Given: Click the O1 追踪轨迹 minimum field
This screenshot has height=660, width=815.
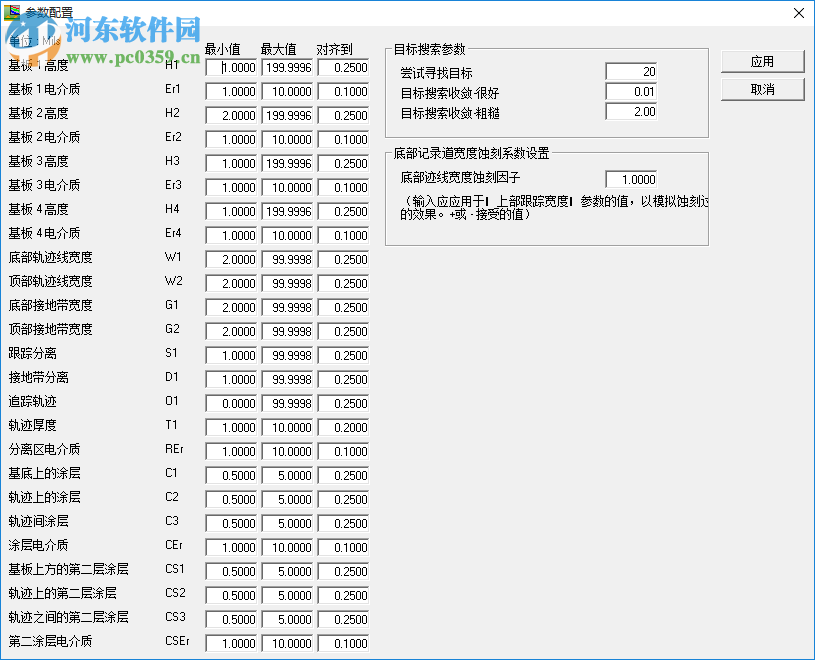Looking at the screenshot, I should (x=232, y=403).
